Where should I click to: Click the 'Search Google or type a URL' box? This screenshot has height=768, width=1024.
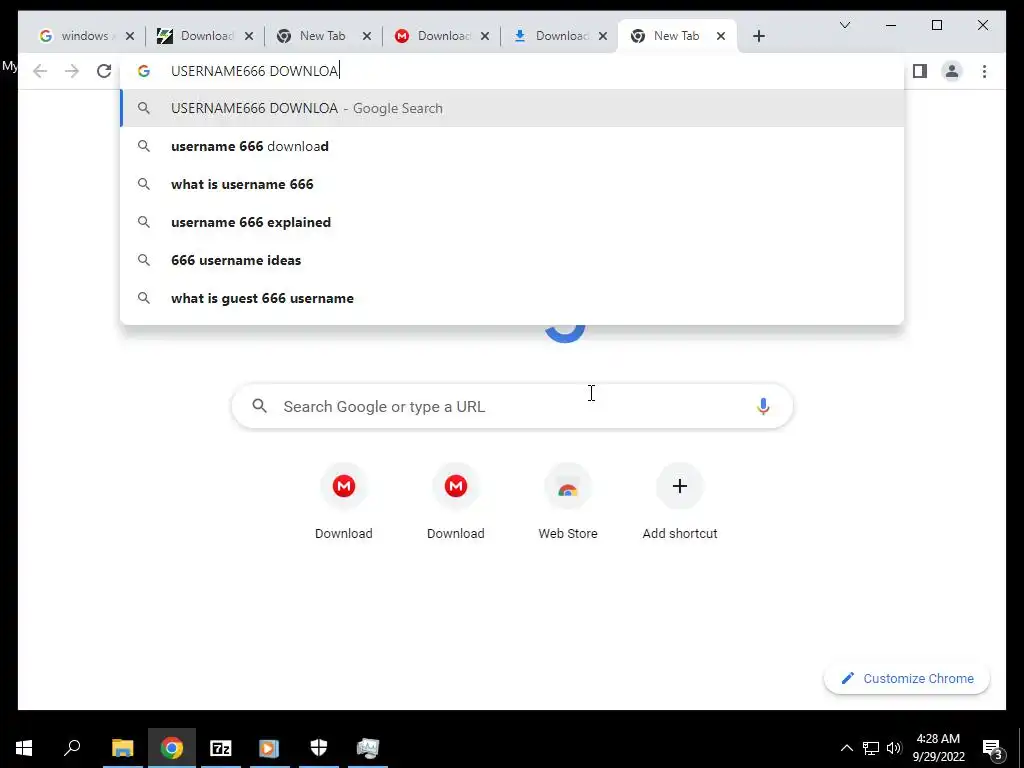pos(513,406)
